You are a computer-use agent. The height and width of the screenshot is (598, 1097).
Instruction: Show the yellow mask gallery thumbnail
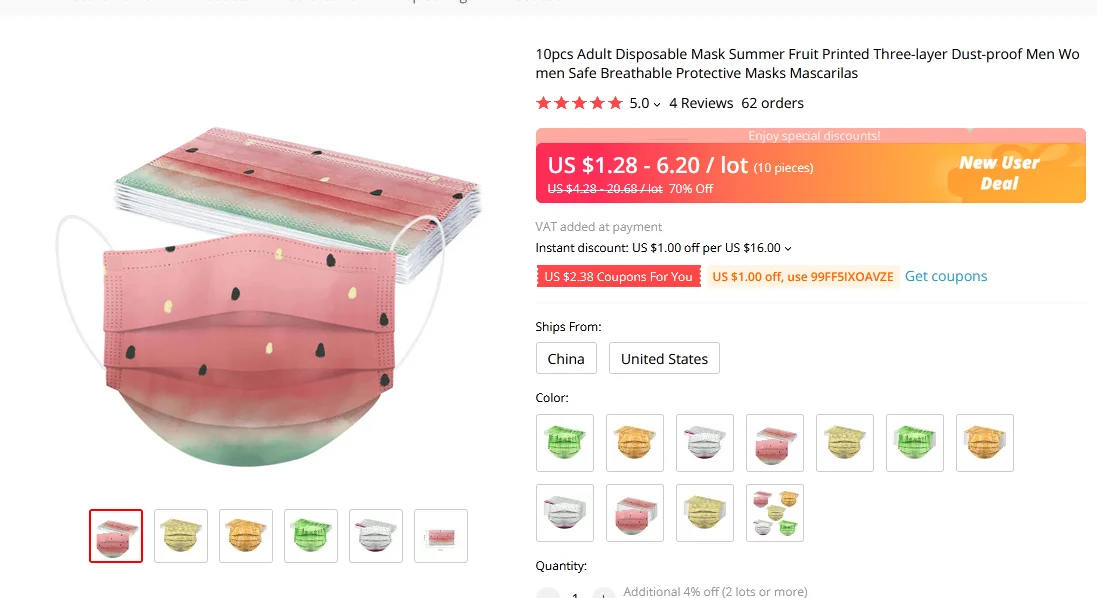click(181, 536)
